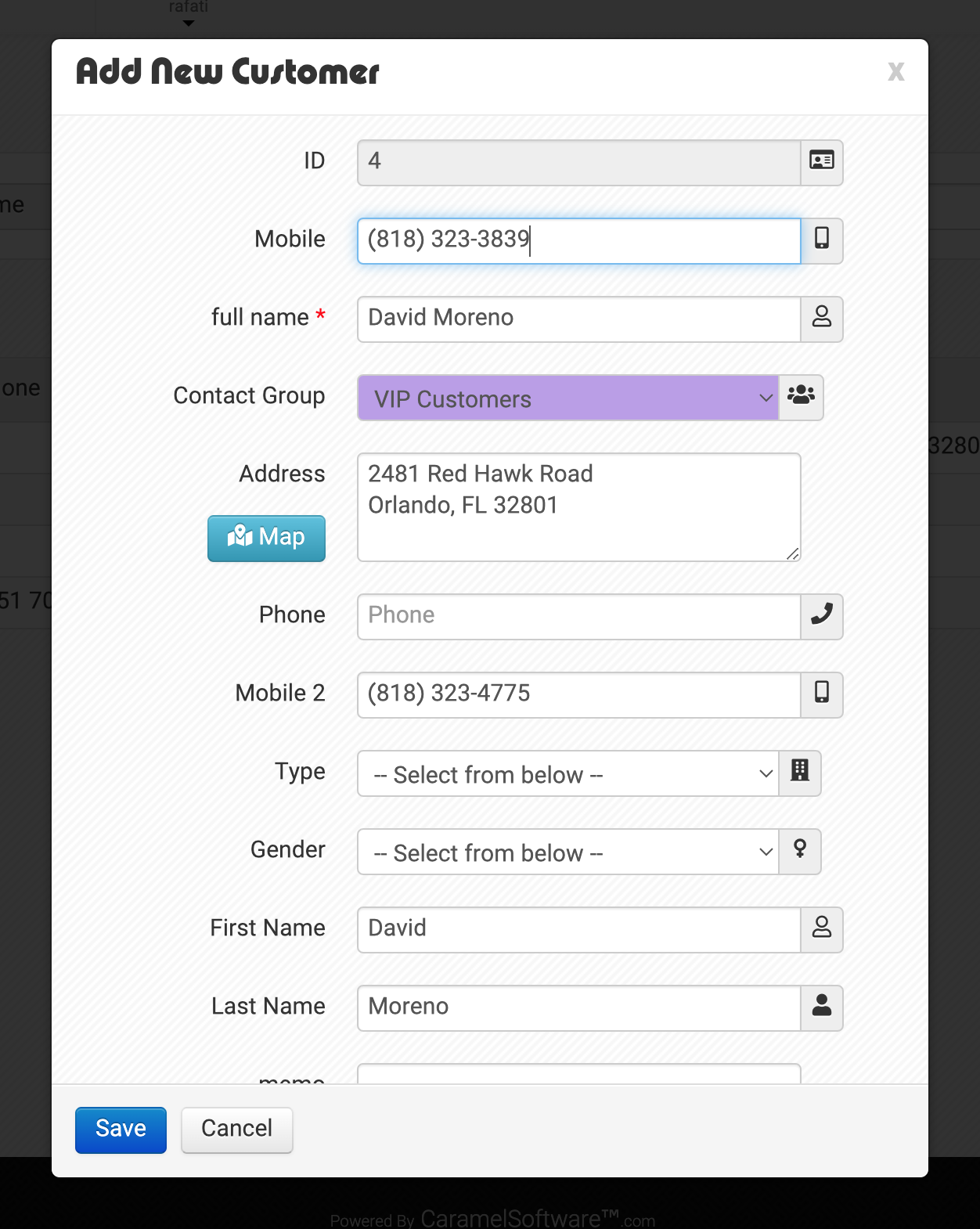This screenshot has width=980, height=1229.
Task: Open the VIP Customers contact group dropdown
Action: tap(568, 398)
